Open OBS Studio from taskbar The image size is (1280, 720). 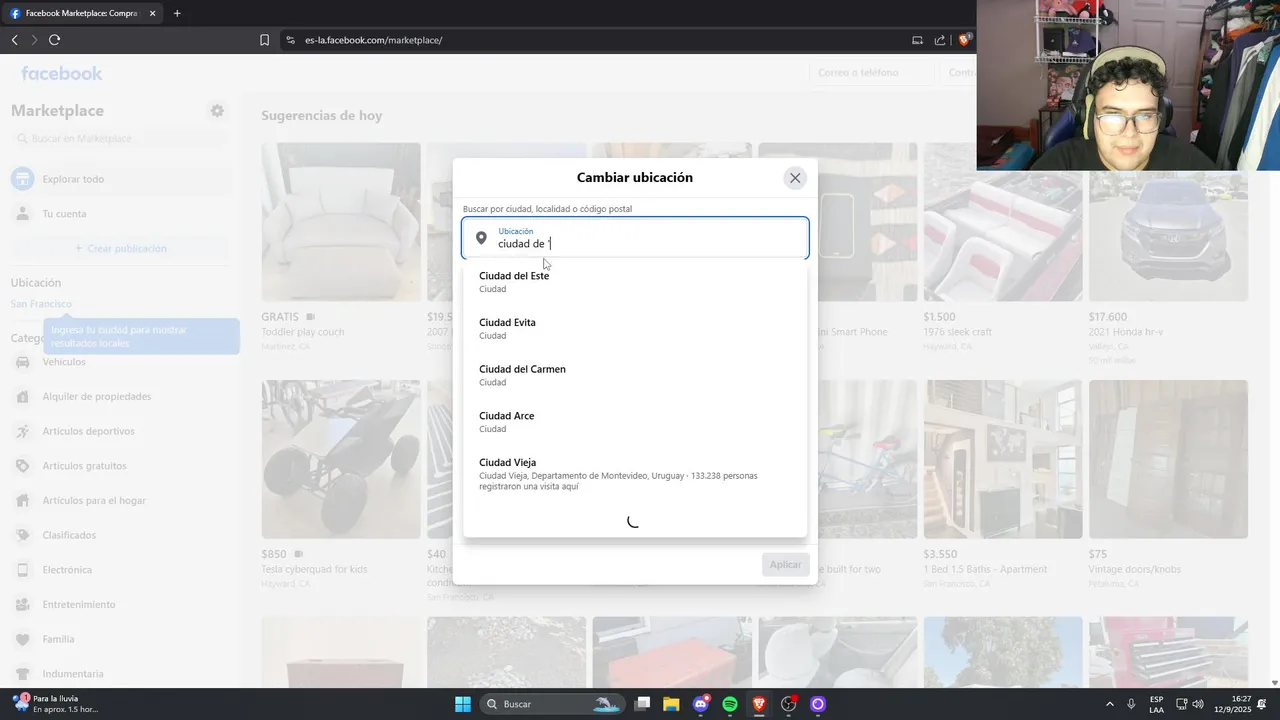pos(789,704)
